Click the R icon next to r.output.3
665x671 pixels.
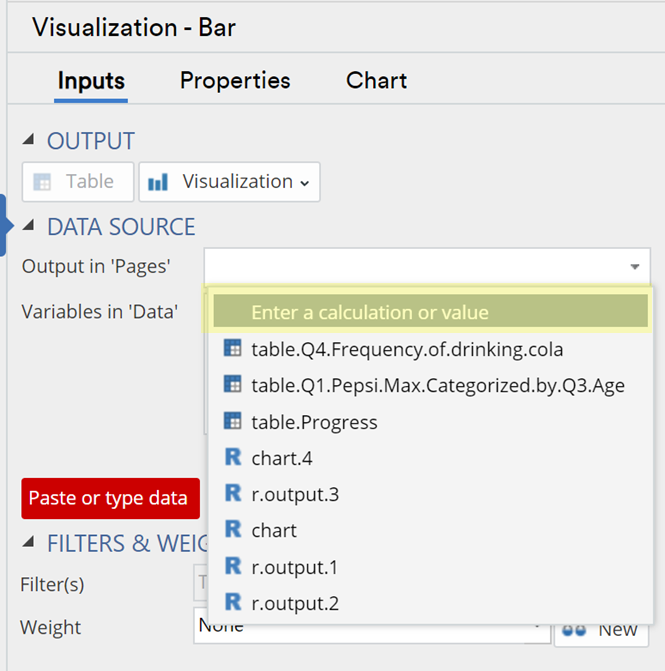(x=233, y=493)
